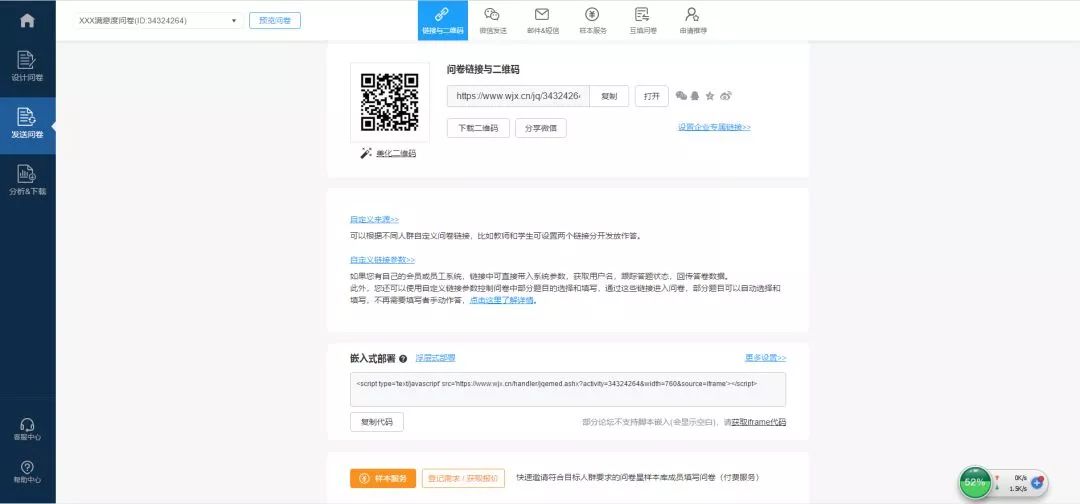Screen dimensions: 1080x504
Task: Click the questionnaire URL field
Action: [518, 96]
